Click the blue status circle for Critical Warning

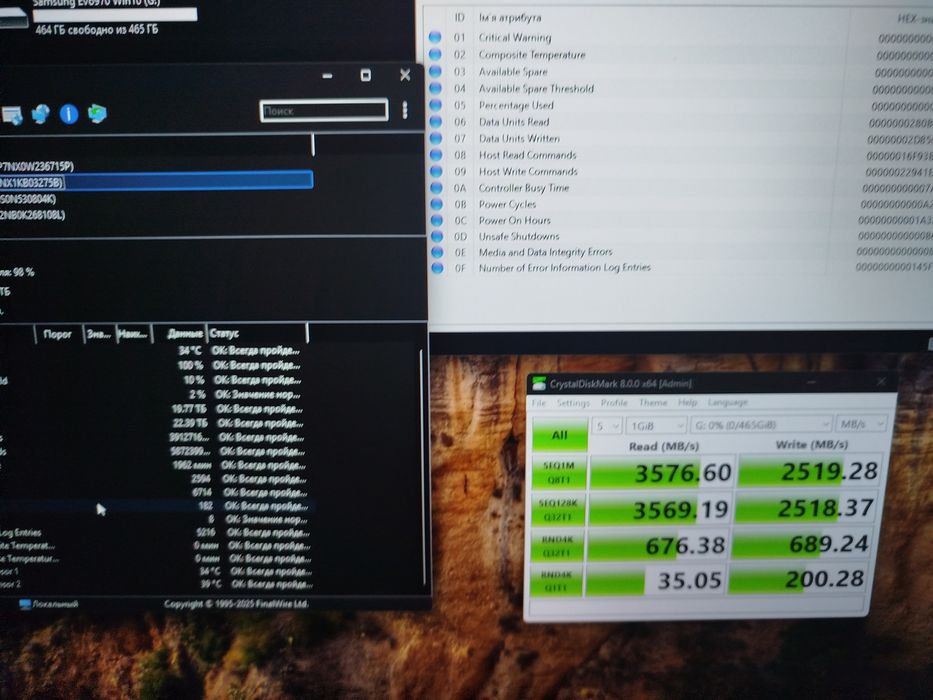click(x=435, y=37)
